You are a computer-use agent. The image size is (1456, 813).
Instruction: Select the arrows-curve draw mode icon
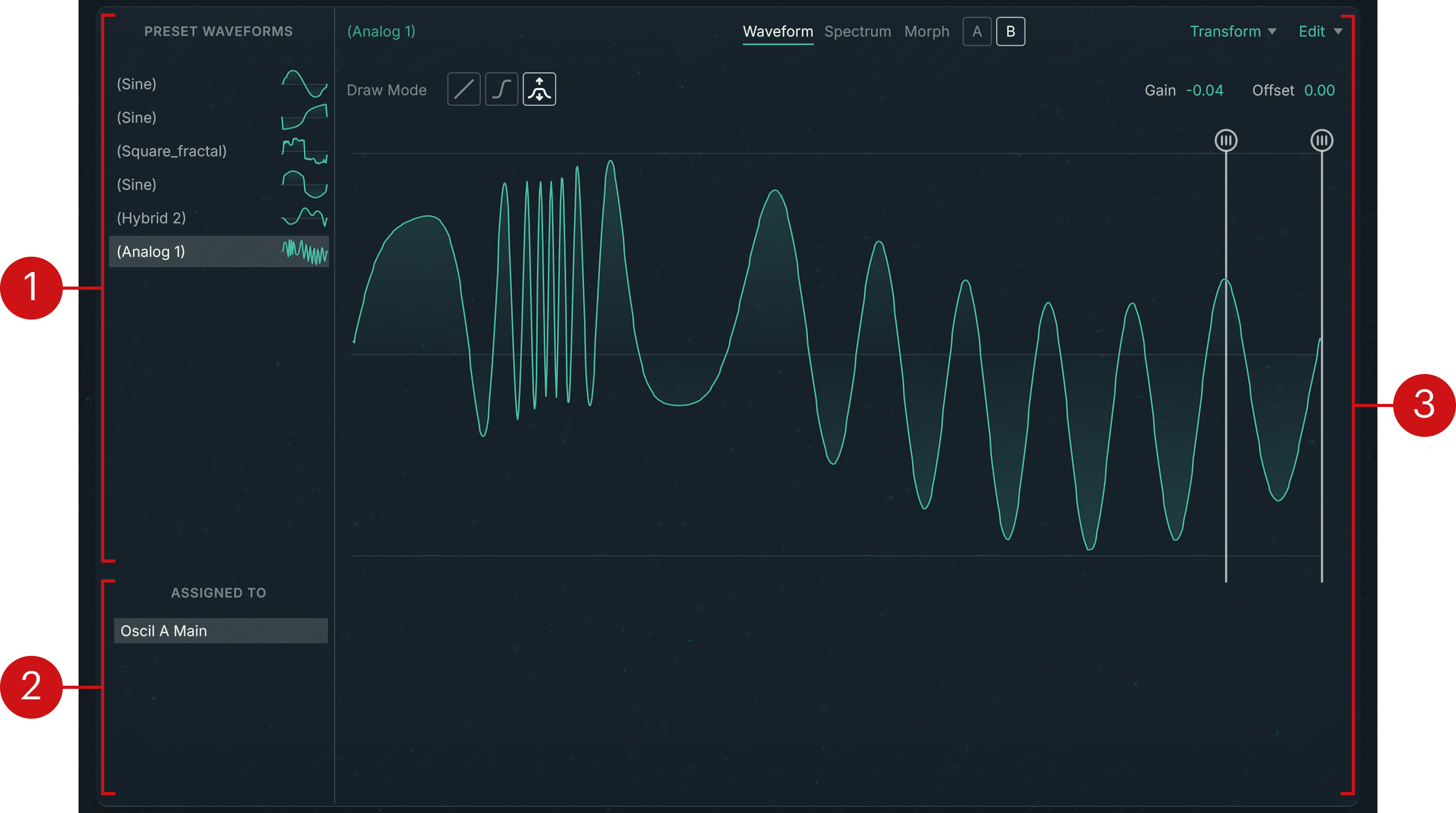(x=539, y=90)
